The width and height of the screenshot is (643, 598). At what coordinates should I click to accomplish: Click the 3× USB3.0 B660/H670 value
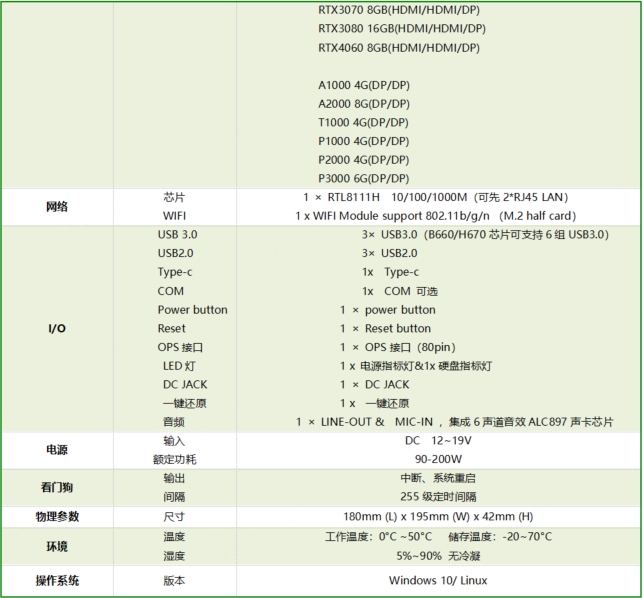485,235
